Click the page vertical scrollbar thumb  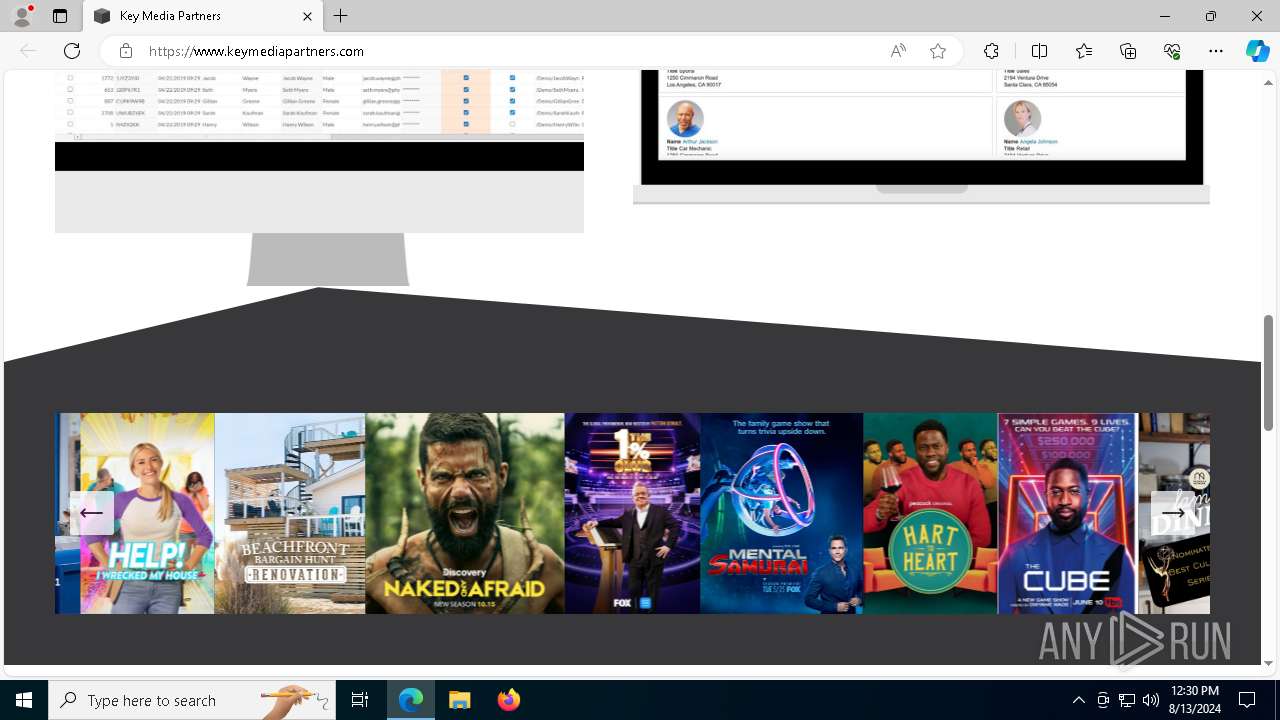pyautogui.click(x=1269, y=372)
